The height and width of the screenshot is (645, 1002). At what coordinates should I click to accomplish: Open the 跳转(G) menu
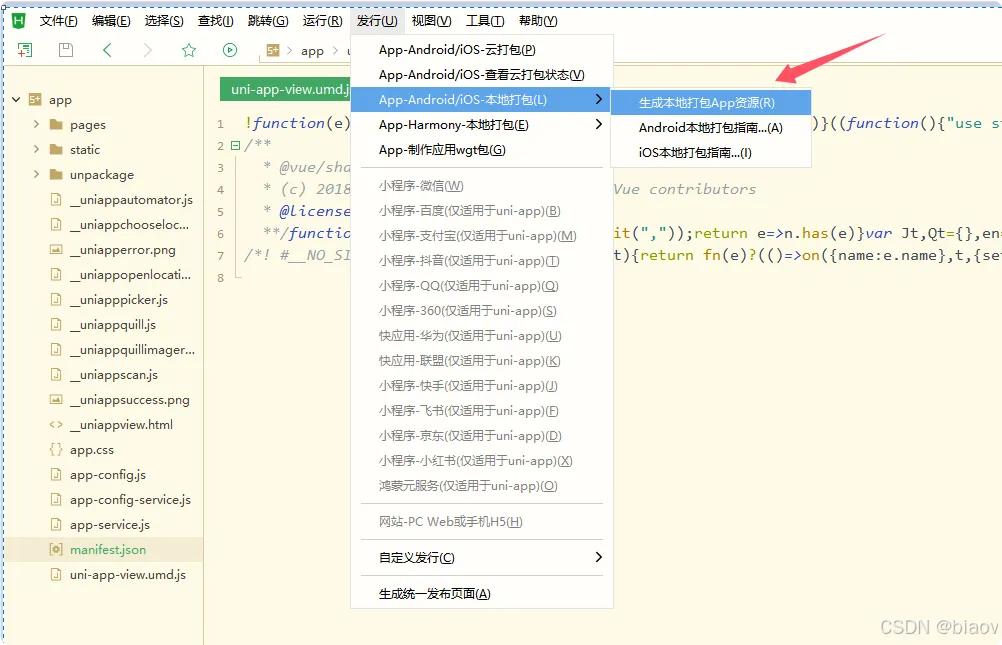point(268,21)
